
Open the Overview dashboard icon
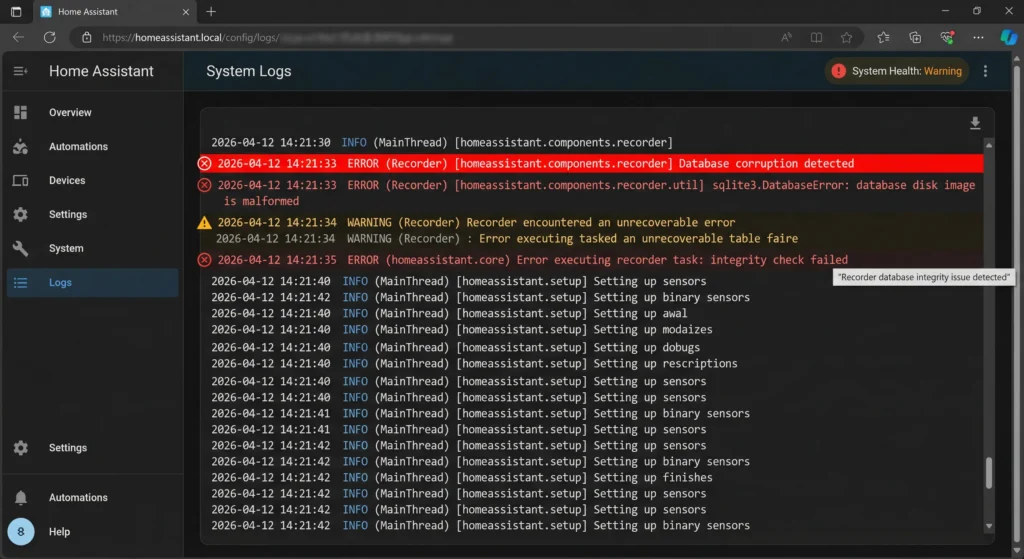[x=20, y=112]
